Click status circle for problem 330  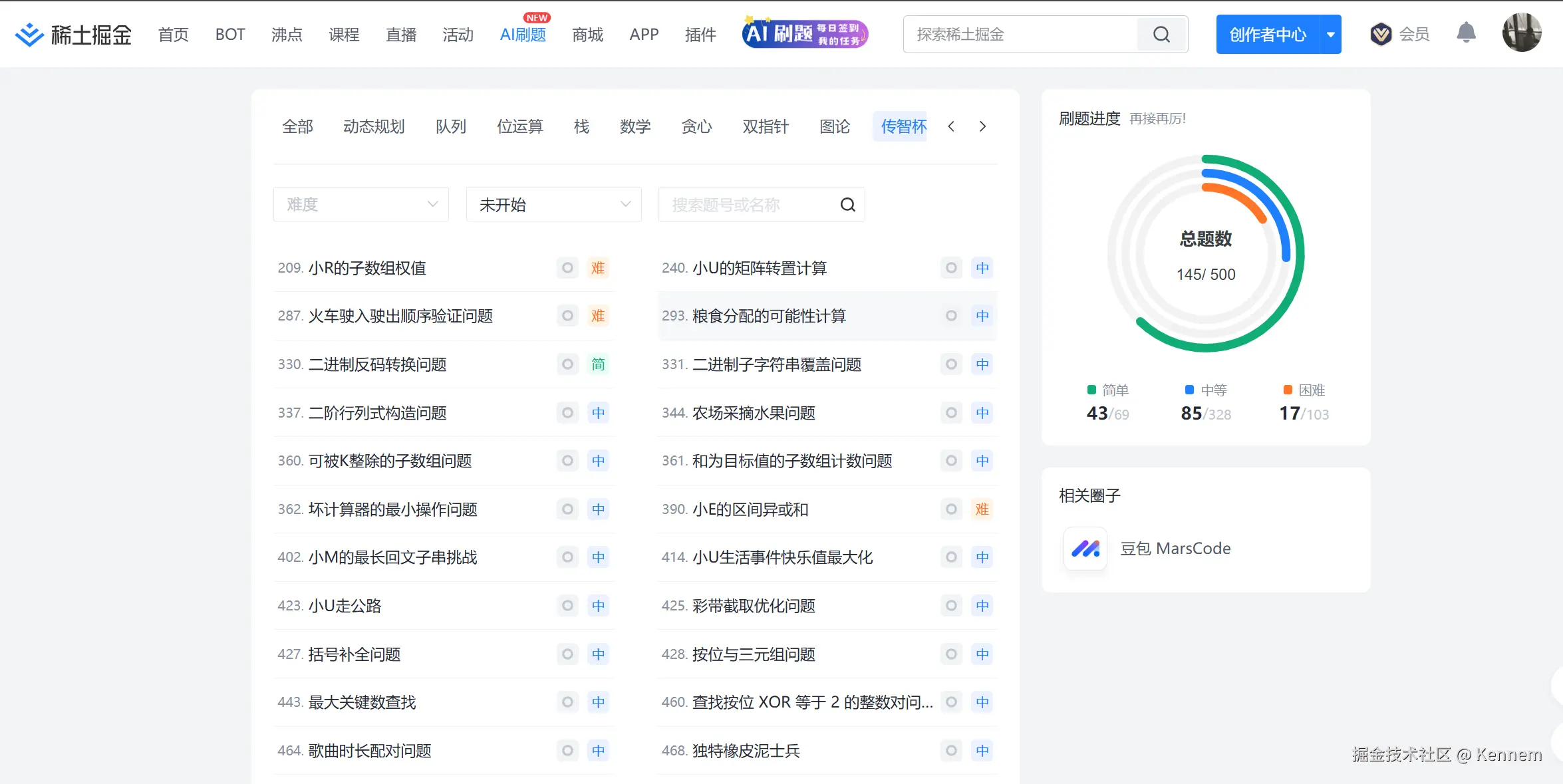pyautogui.click(x=567, y=364)
